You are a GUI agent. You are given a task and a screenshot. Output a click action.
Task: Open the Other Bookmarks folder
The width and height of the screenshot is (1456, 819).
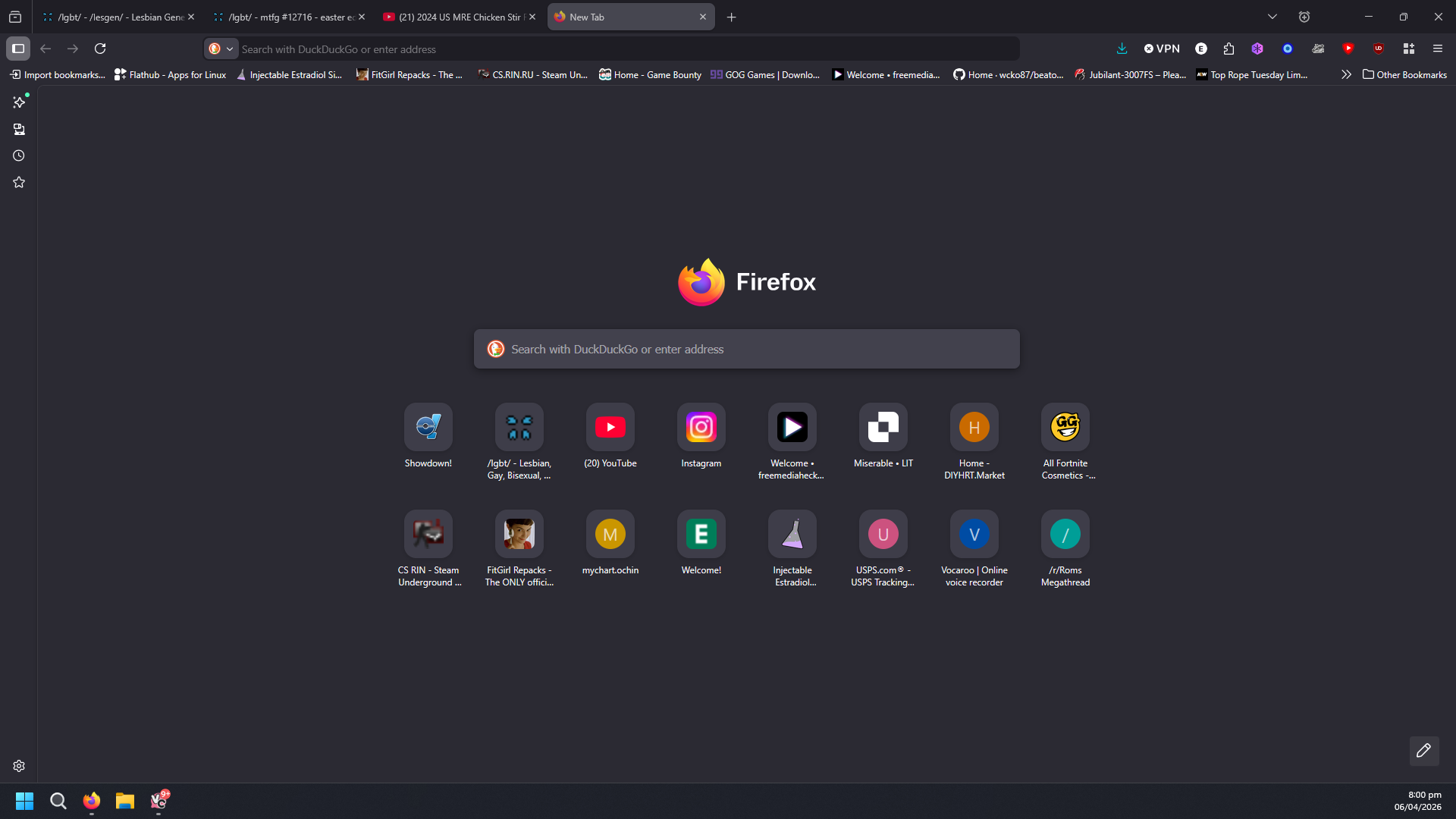click(1404, 74)
